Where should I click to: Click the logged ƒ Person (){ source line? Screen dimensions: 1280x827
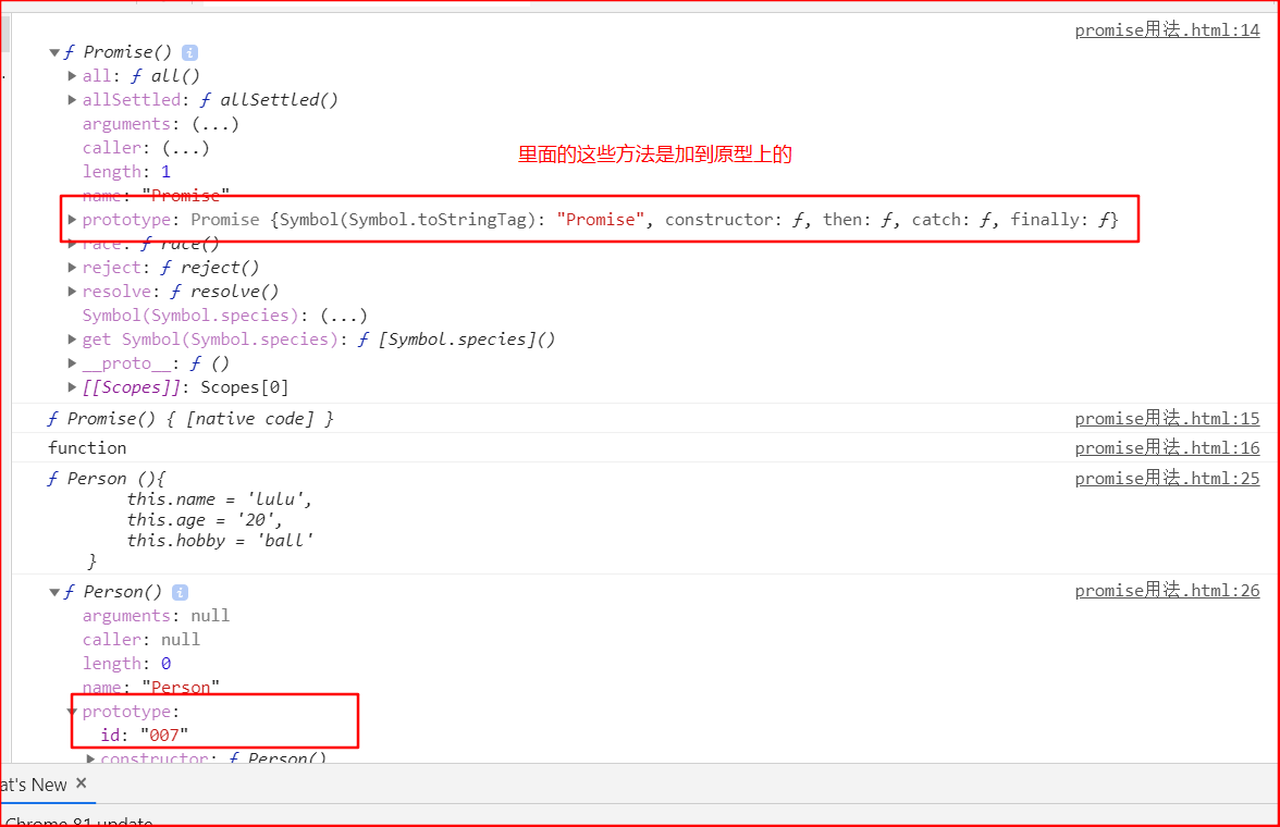106,479
